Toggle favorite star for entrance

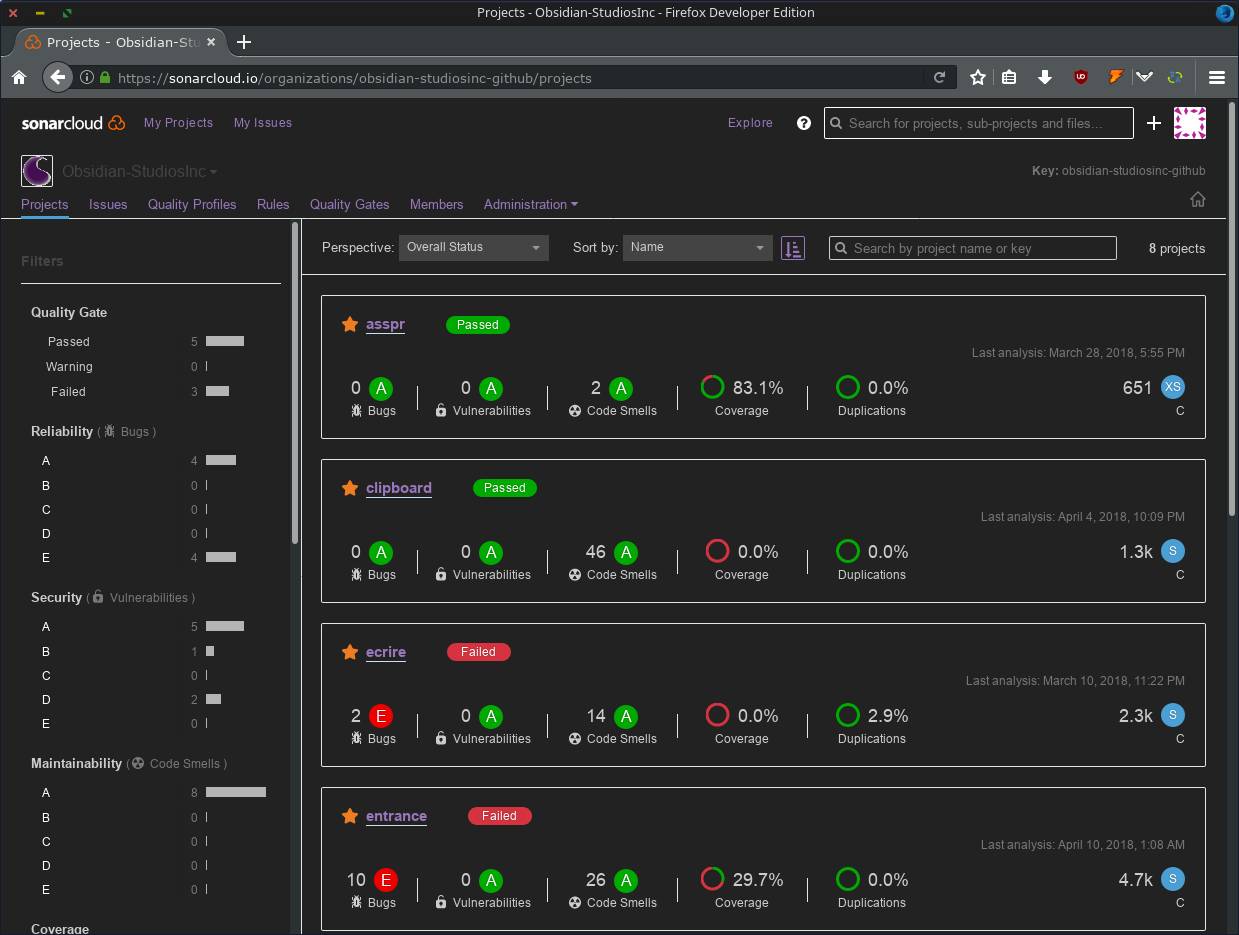pyautogui.click(x=349, y=816)
